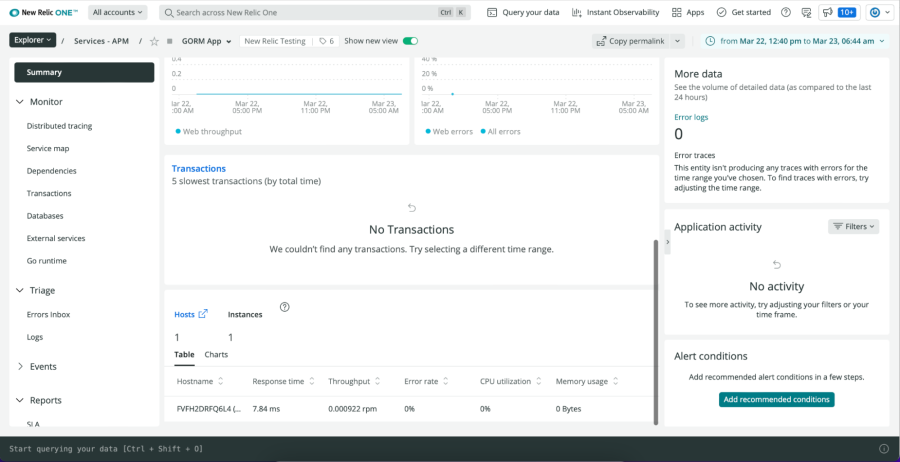The height and width of the screenshot is (462, 900).
Task: Expand the Filters dropdown in Application activity
Action: [x=853, y=227]
